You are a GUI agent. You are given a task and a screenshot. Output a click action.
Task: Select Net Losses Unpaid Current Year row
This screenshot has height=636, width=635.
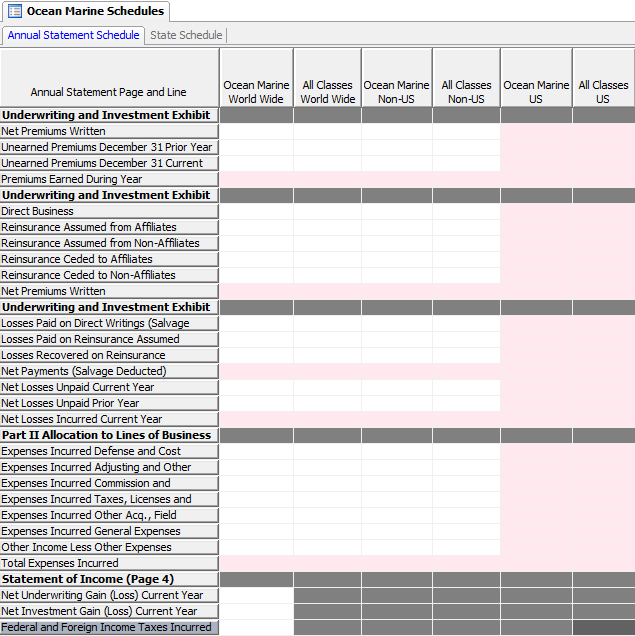tap(109, 387)
